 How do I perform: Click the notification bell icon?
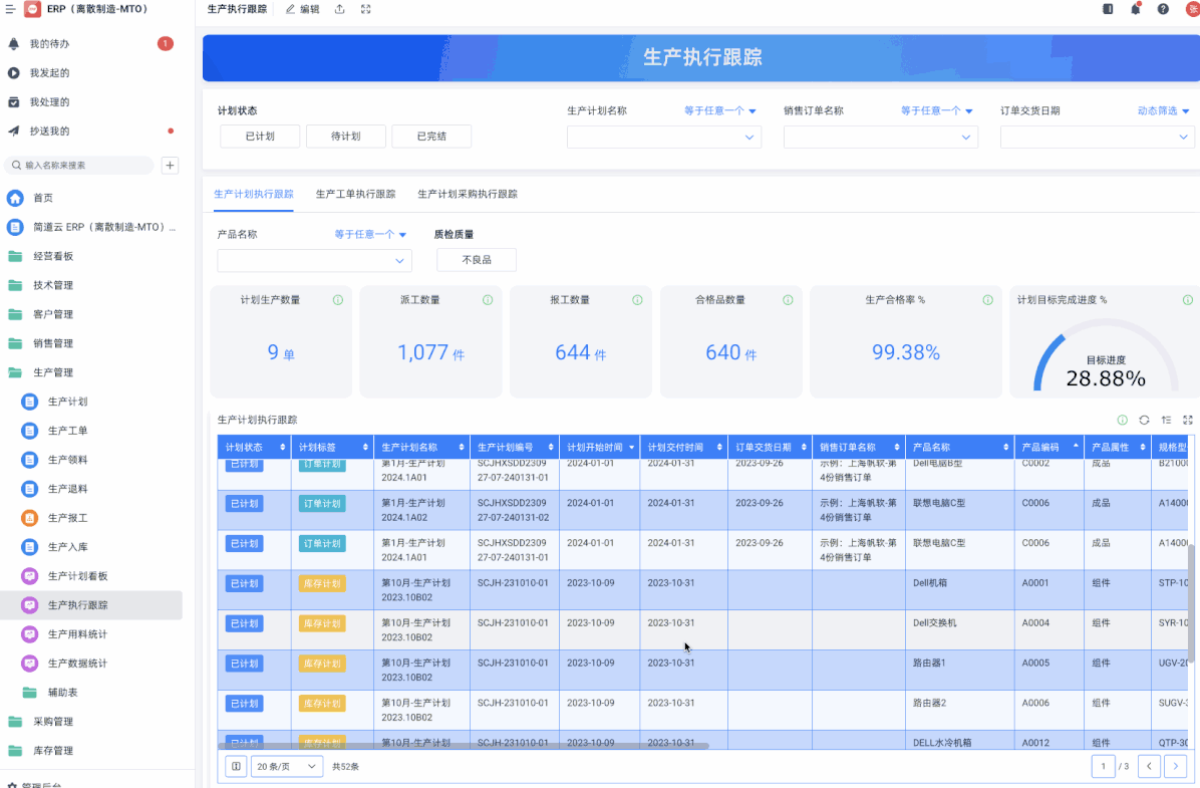pyautogui.click(x=1135, y=9)
